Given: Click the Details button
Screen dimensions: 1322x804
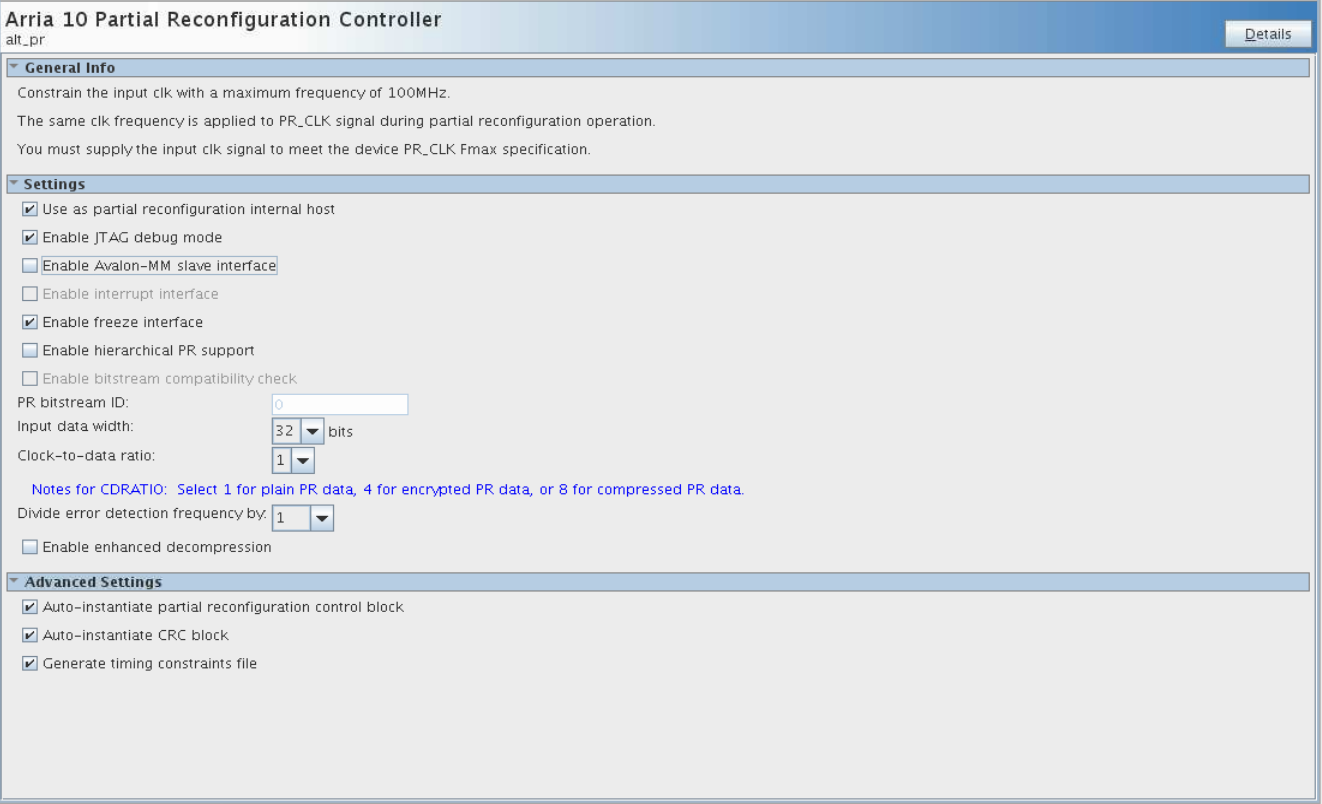Looking at the screenshot, I should [1268, 34].
